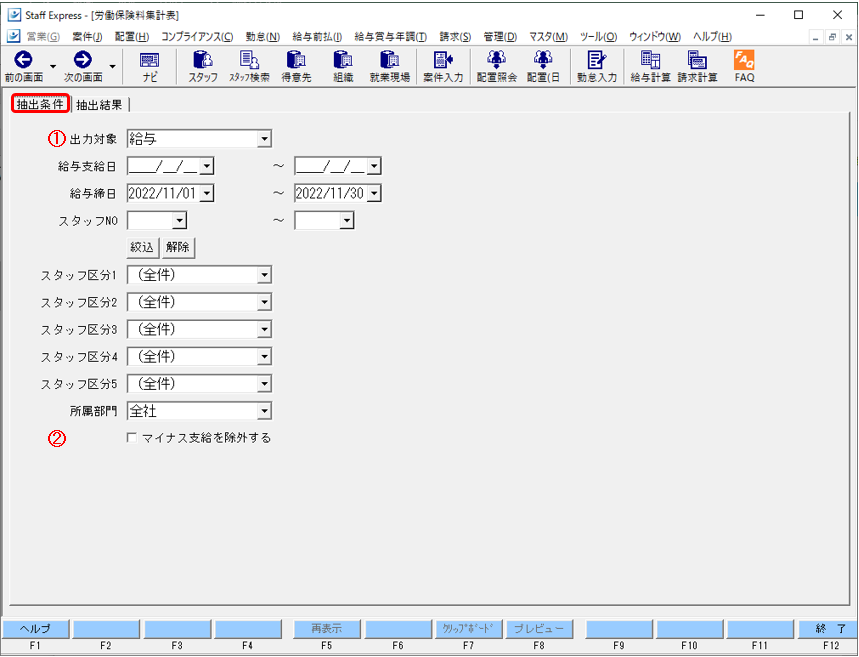
Task: Open the 管理(D) menu
Action: point(500,37)
